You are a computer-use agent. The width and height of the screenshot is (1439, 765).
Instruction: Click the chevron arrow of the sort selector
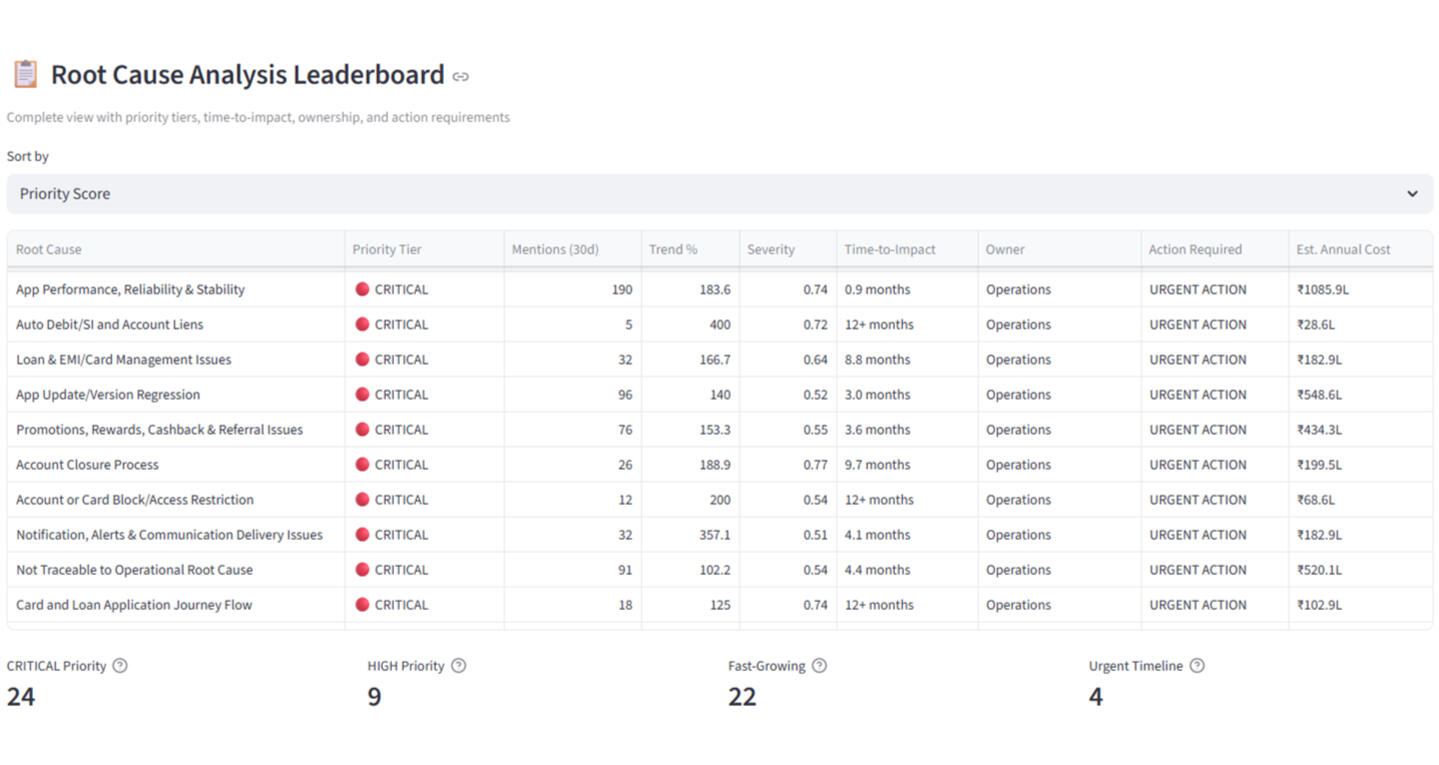[1412, 194]
